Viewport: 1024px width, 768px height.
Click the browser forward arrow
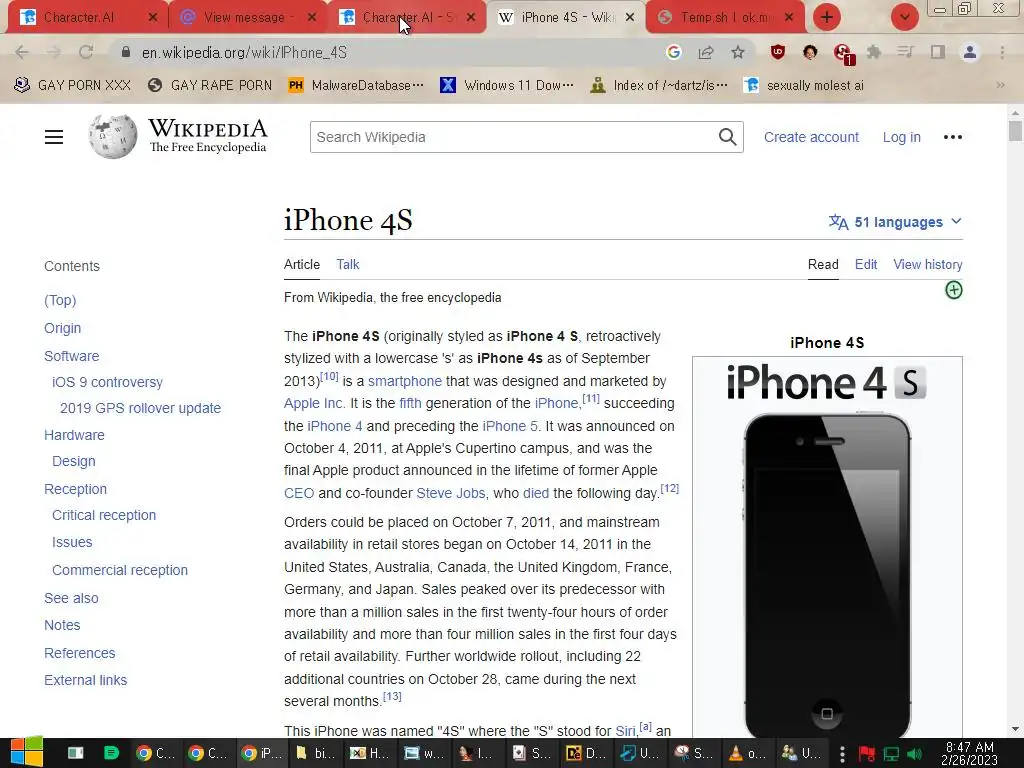click(x=54, y=52)
